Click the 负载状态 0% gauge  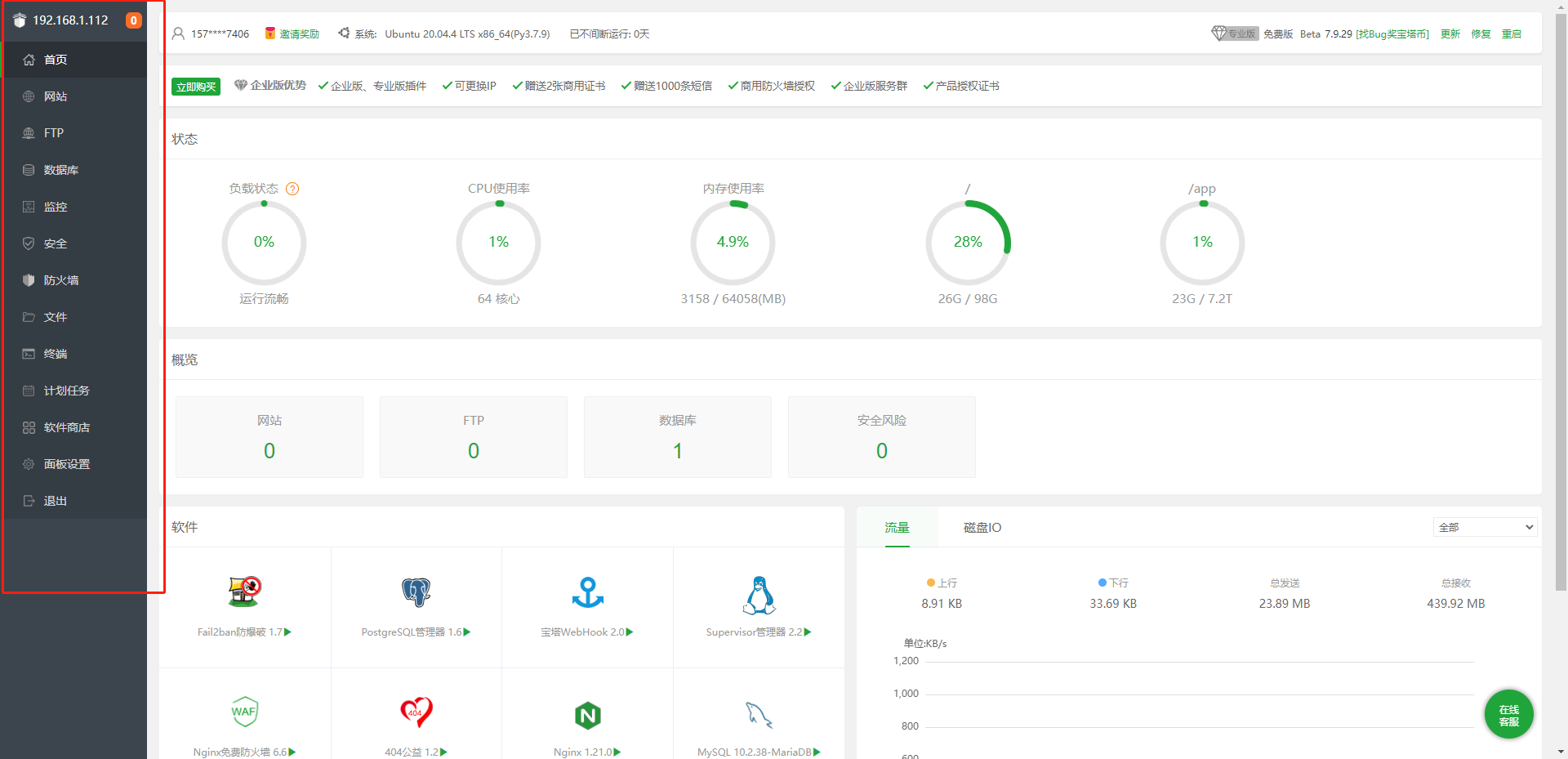(x=264, y=243)
